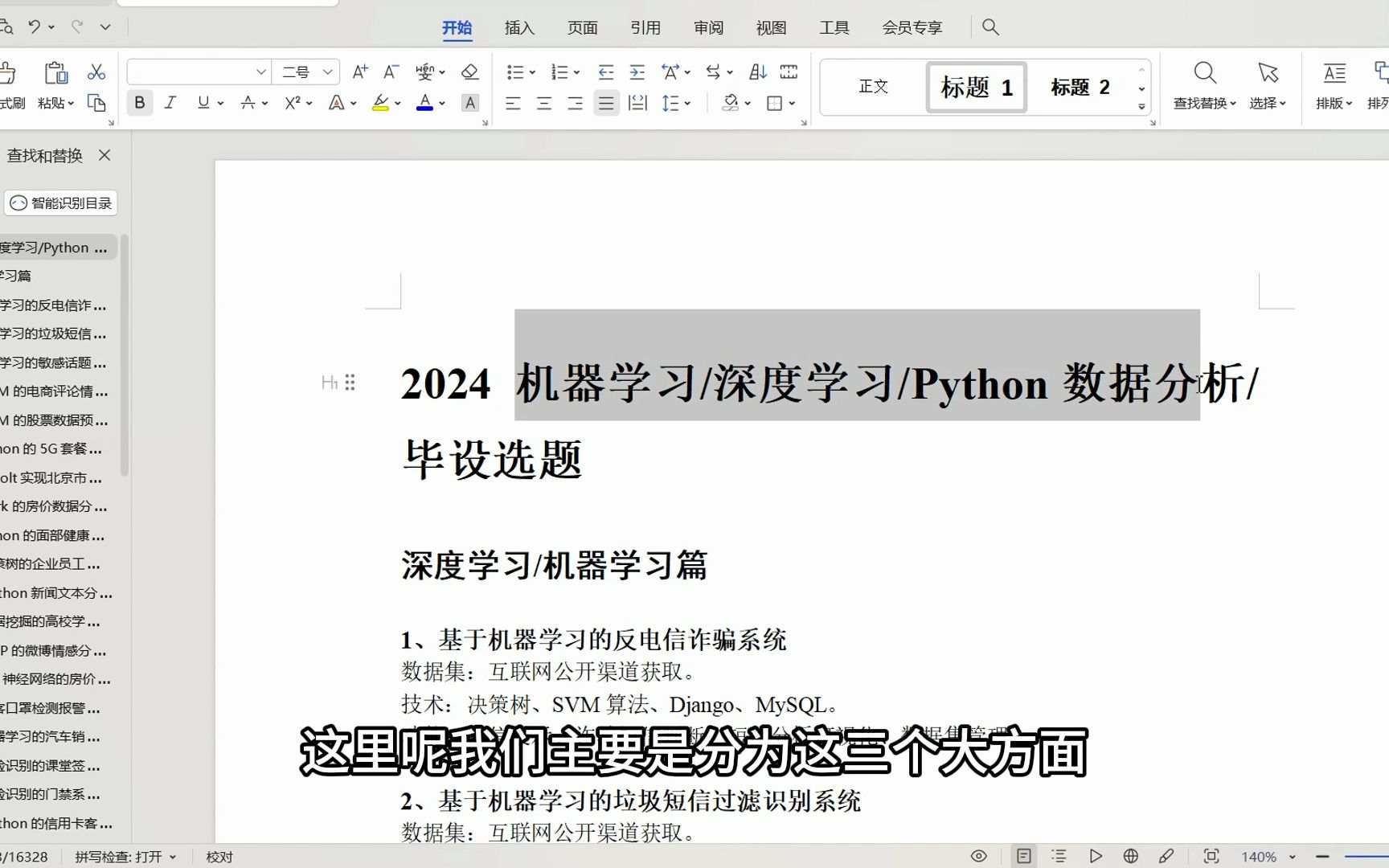Screen dimensions: 1389x868
Task: Click the play reading mode icon
Action: point(1095,856)
